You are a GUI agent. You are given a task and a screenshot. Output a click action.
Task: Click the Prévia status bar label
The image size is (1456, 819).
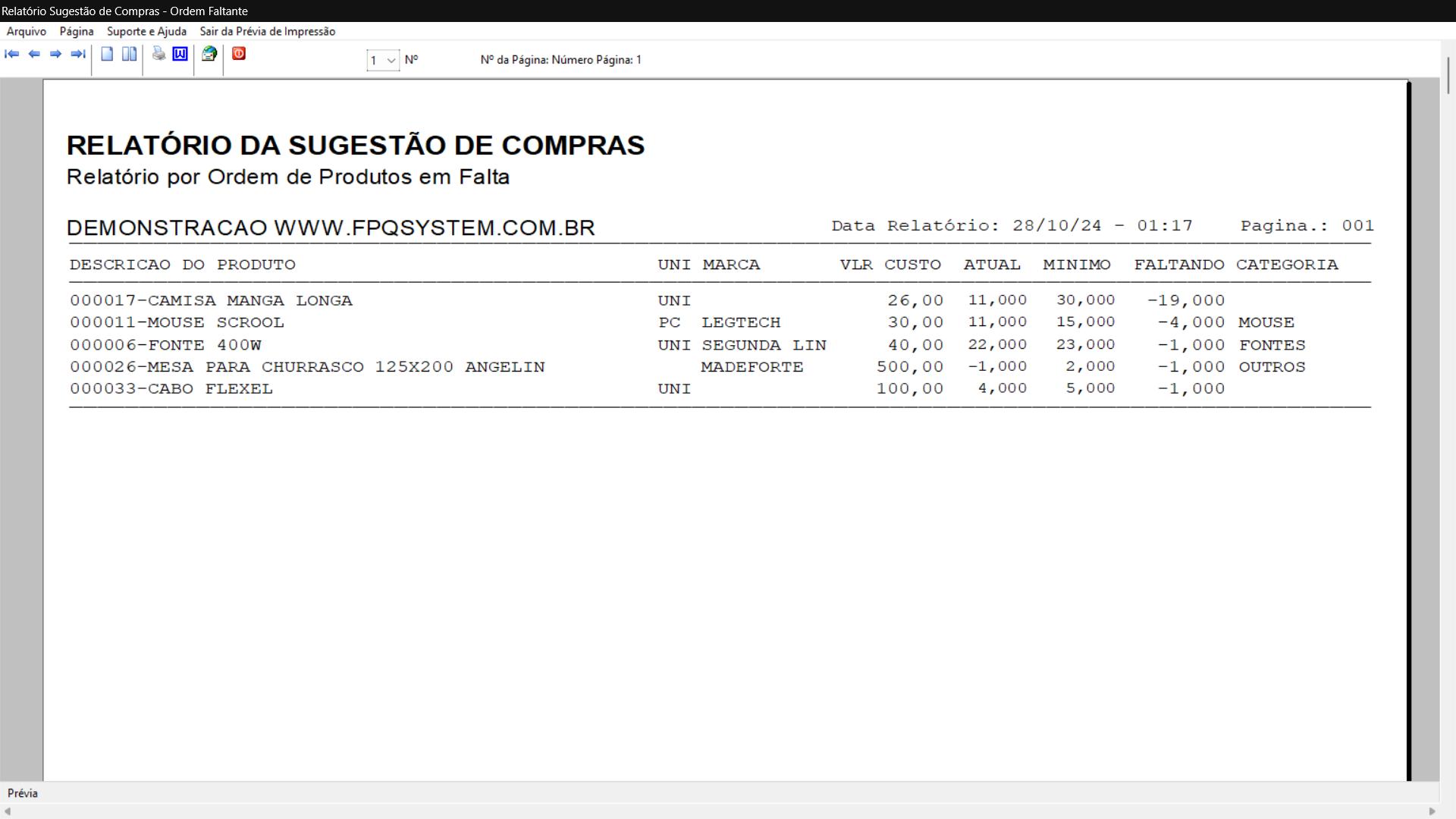(23, 793)
